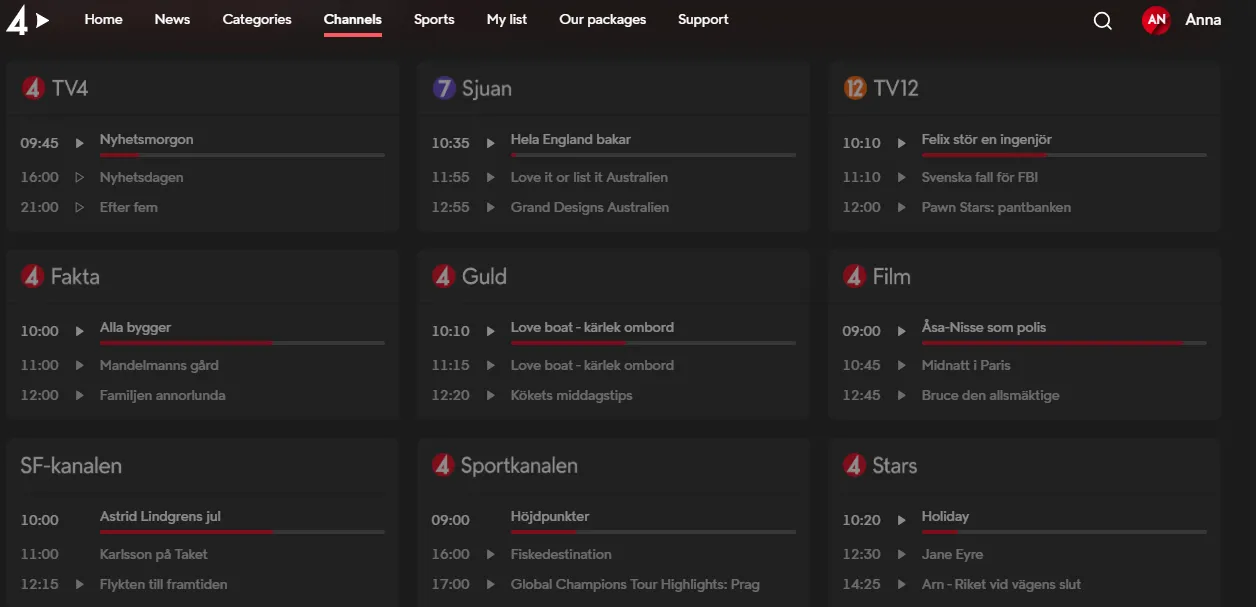Click the TV12 channel logo
The image size is (1256, 607).
(854, 88)
